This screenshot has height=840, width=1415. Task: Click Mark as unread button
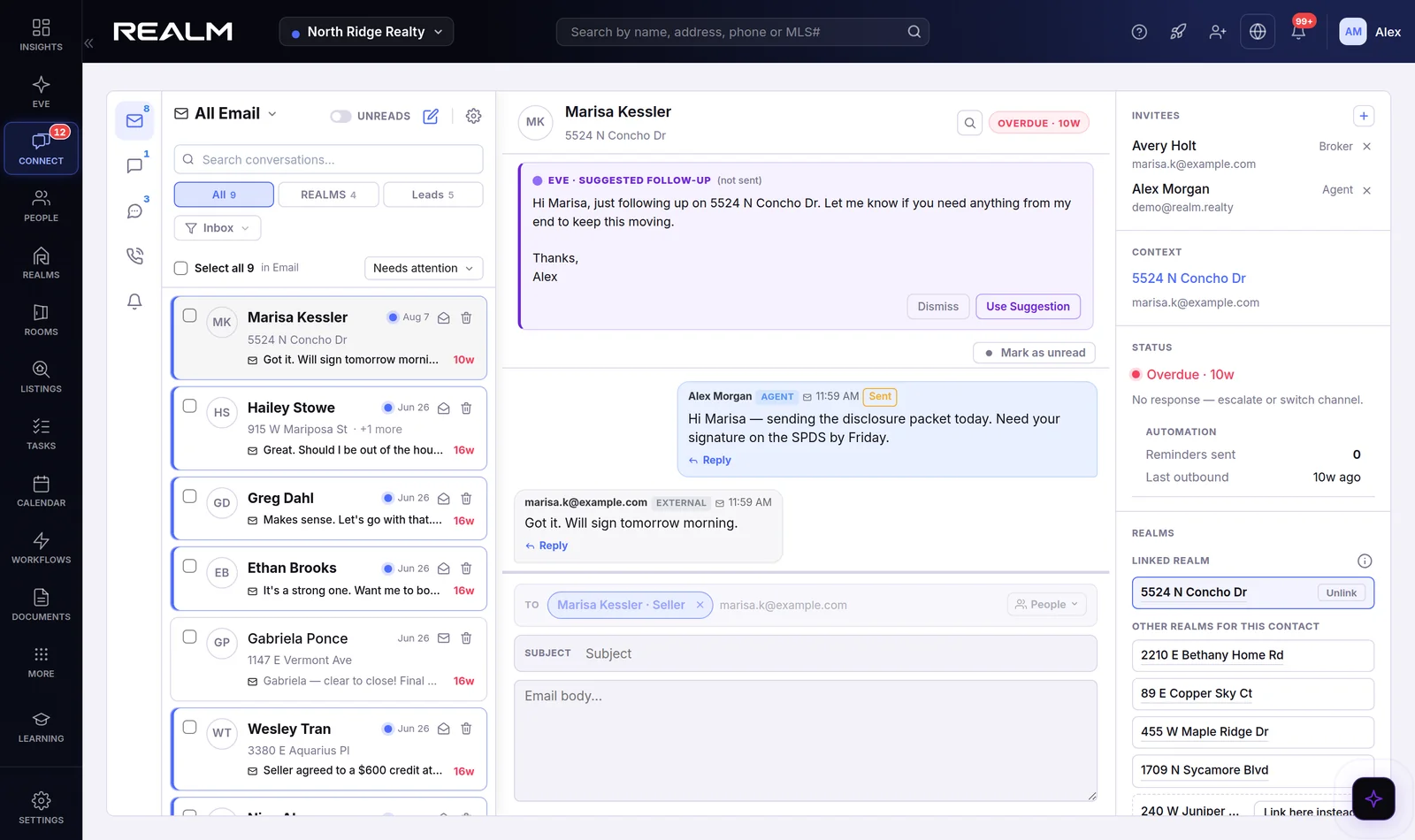pos(1035,353)
